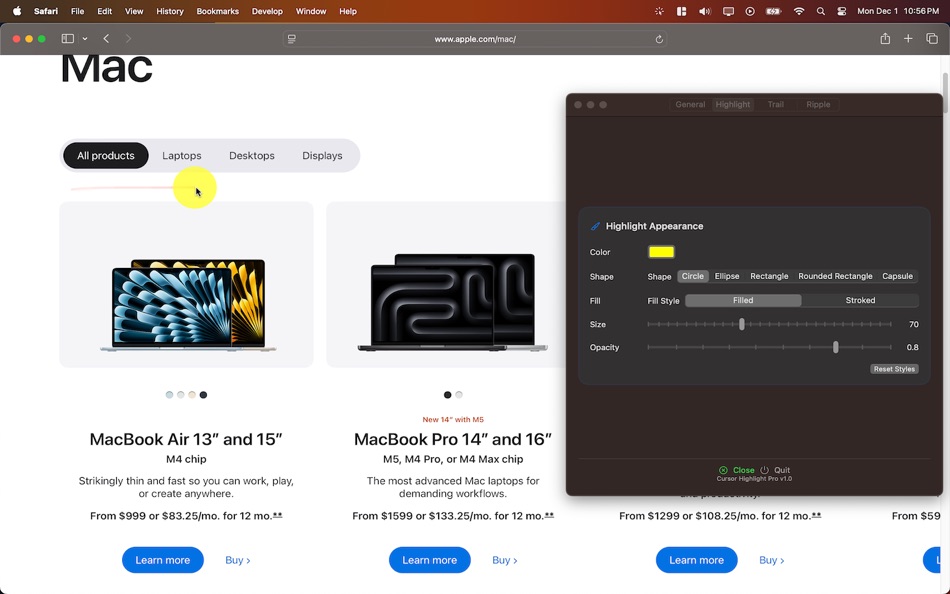Click Learn more under MacBook Air

(x=162, y=560)
